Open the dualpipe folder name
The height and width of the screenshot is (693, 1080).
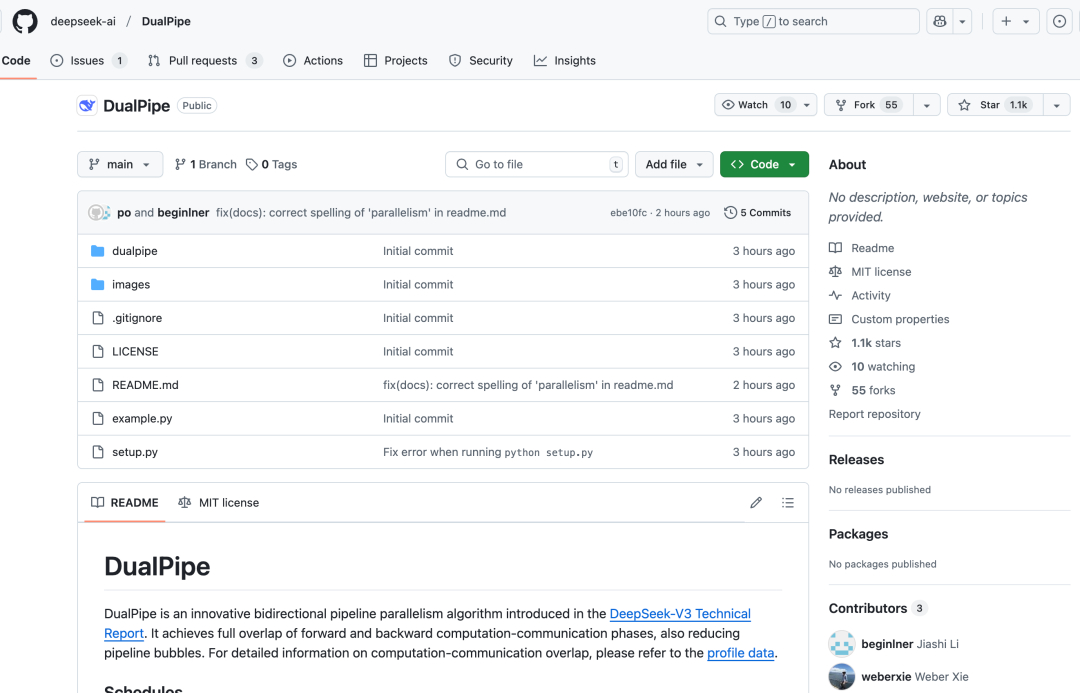point(135,251)
